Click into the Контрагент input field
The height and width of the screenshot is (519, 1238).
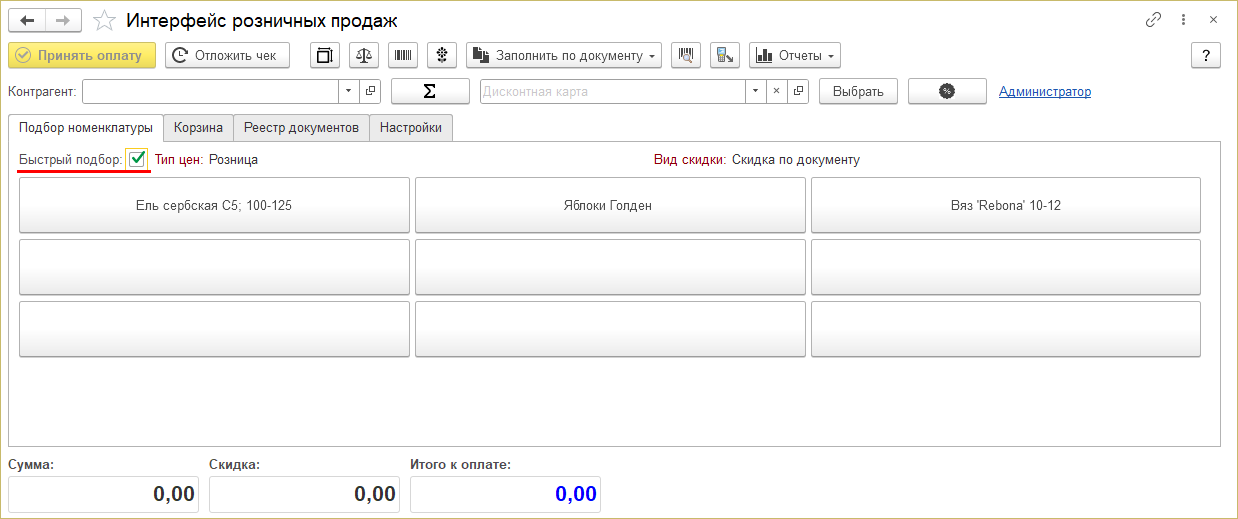pos(211,91)
